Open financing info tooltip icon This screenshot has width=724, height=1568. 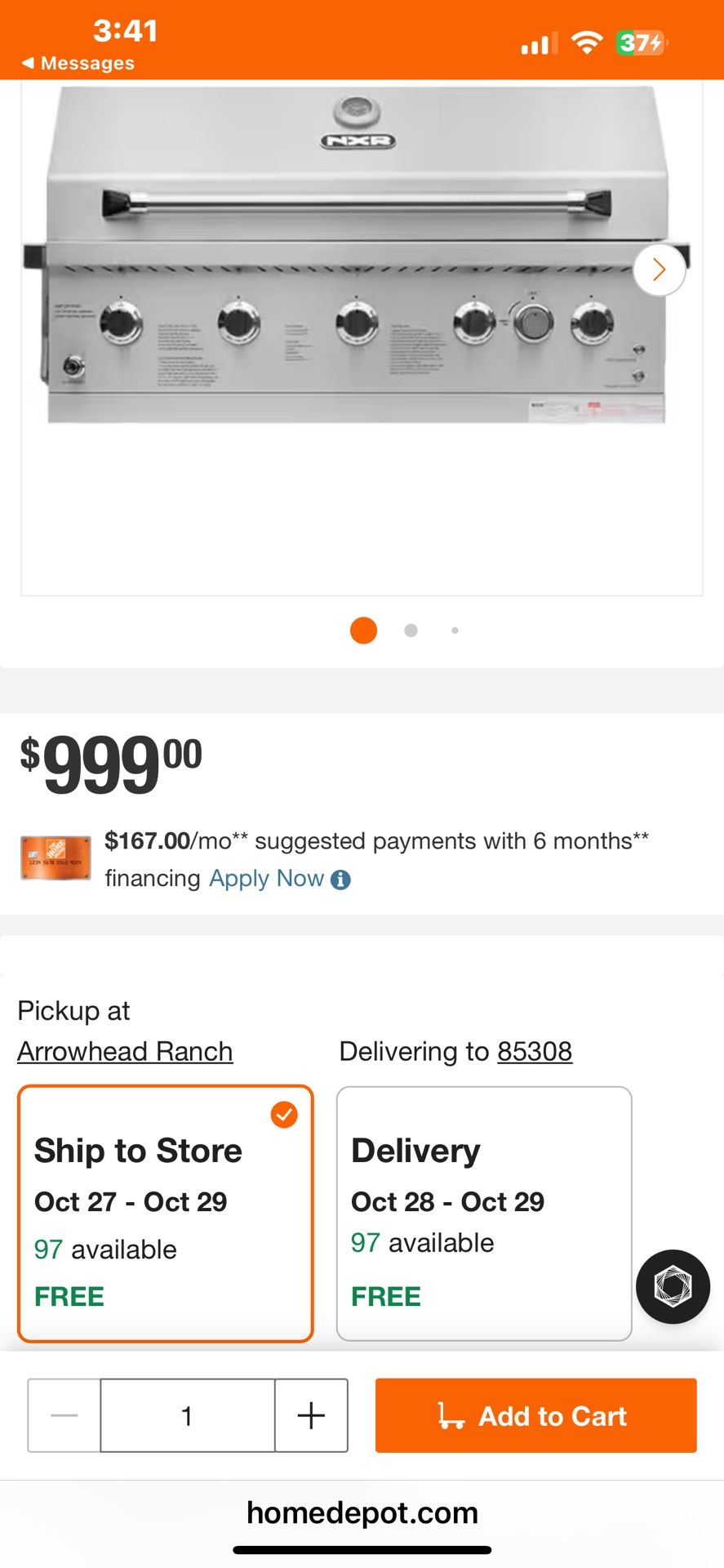tap(341, 880)
